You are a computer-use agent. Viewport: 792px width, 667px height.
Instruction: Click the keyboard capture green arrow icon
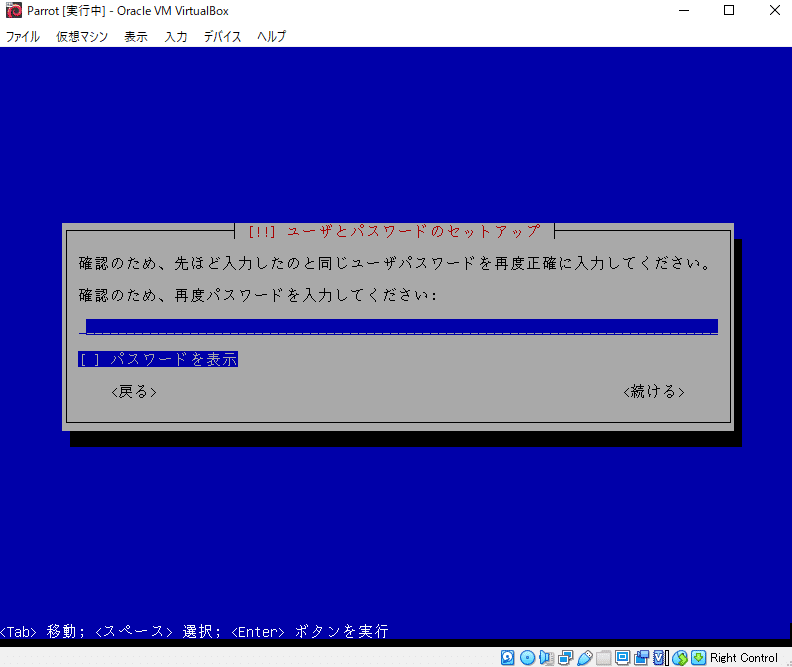[699, 657]
